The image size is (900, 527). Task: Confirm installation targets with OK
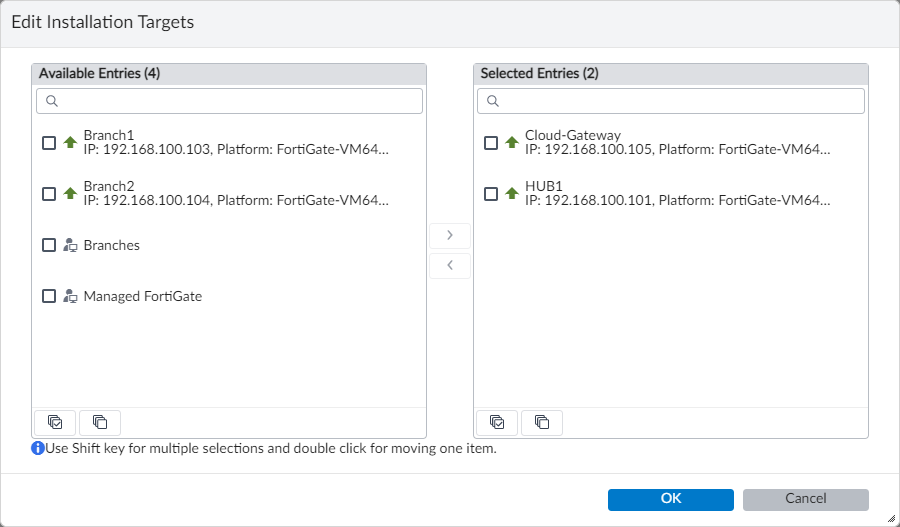coord(670,499)
